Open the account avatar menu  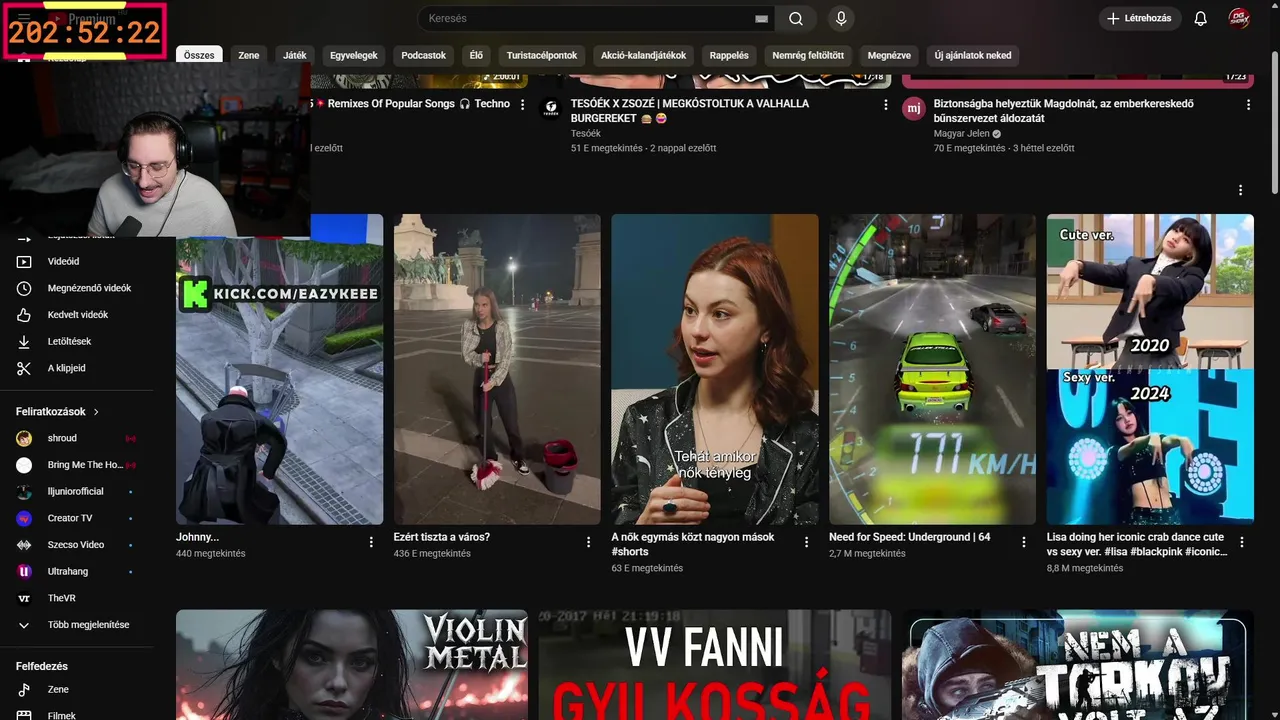coord(1240,18)
